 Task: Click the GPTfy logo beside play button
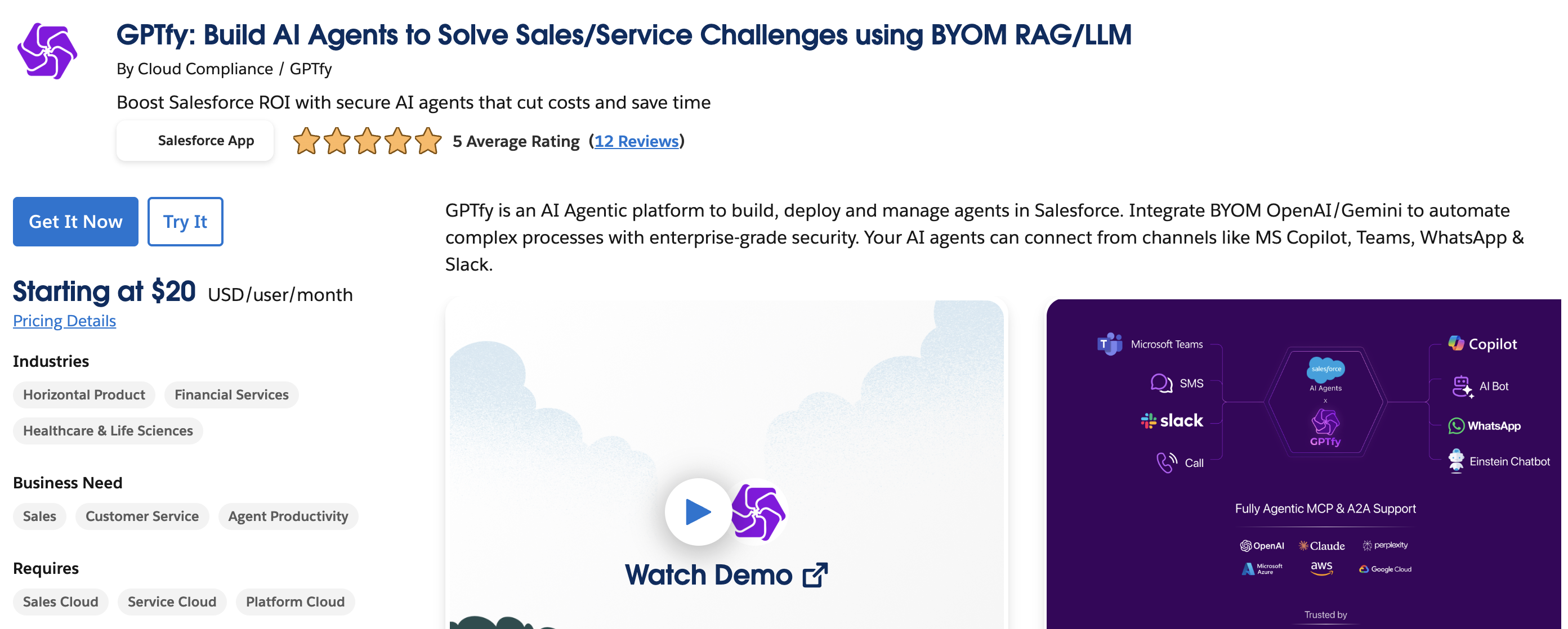(757, 512)
